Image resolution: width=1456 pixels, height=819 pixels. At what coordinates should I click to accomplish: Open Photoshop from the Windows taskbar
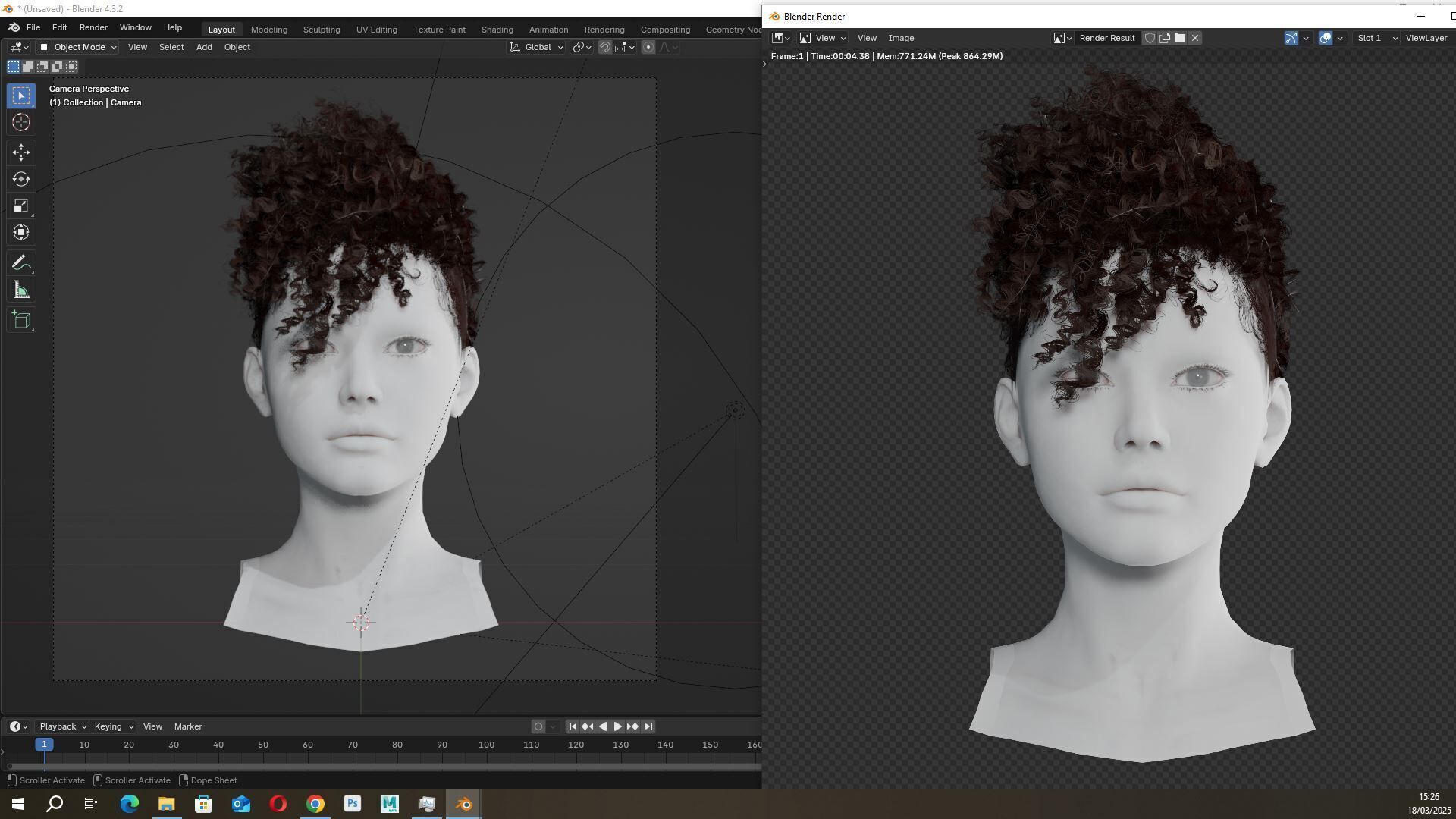(353, 804)
